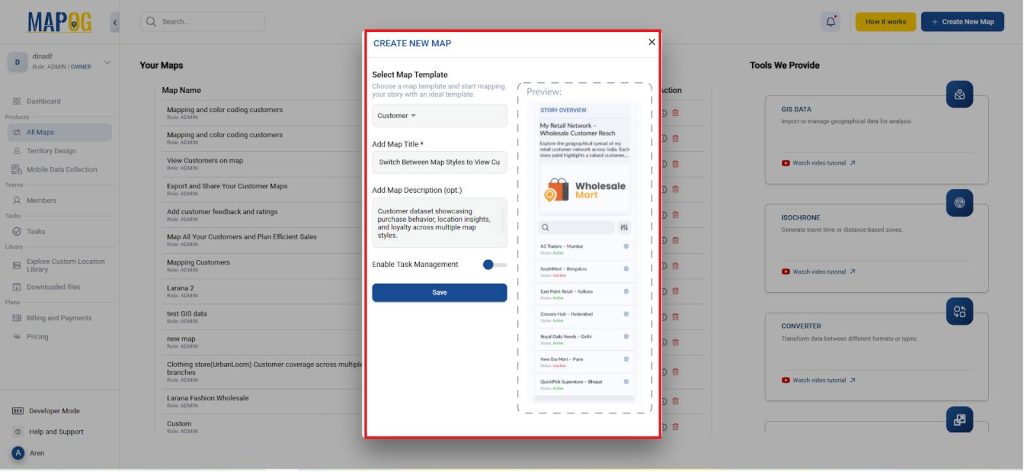The height and width of the screenshot is (472, 1024).
Task: Close the Create New Map dialog
Action: [x=652, y=42]
